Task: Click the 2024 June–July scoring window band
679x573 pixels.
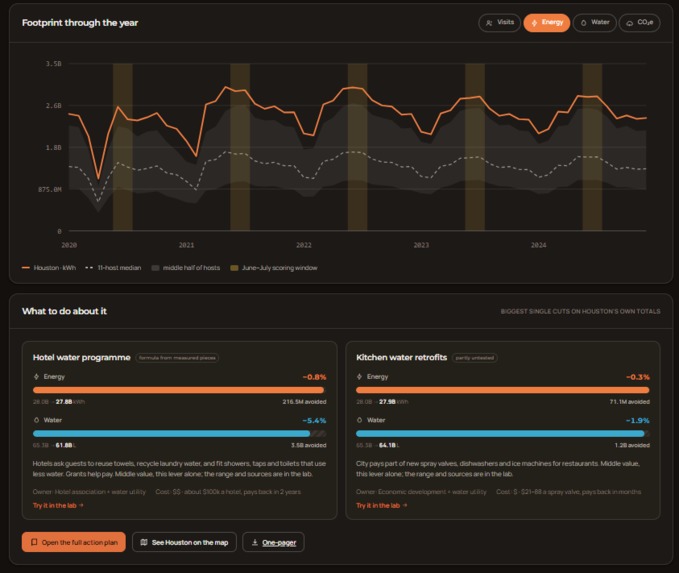Action: tap(592, 147)
